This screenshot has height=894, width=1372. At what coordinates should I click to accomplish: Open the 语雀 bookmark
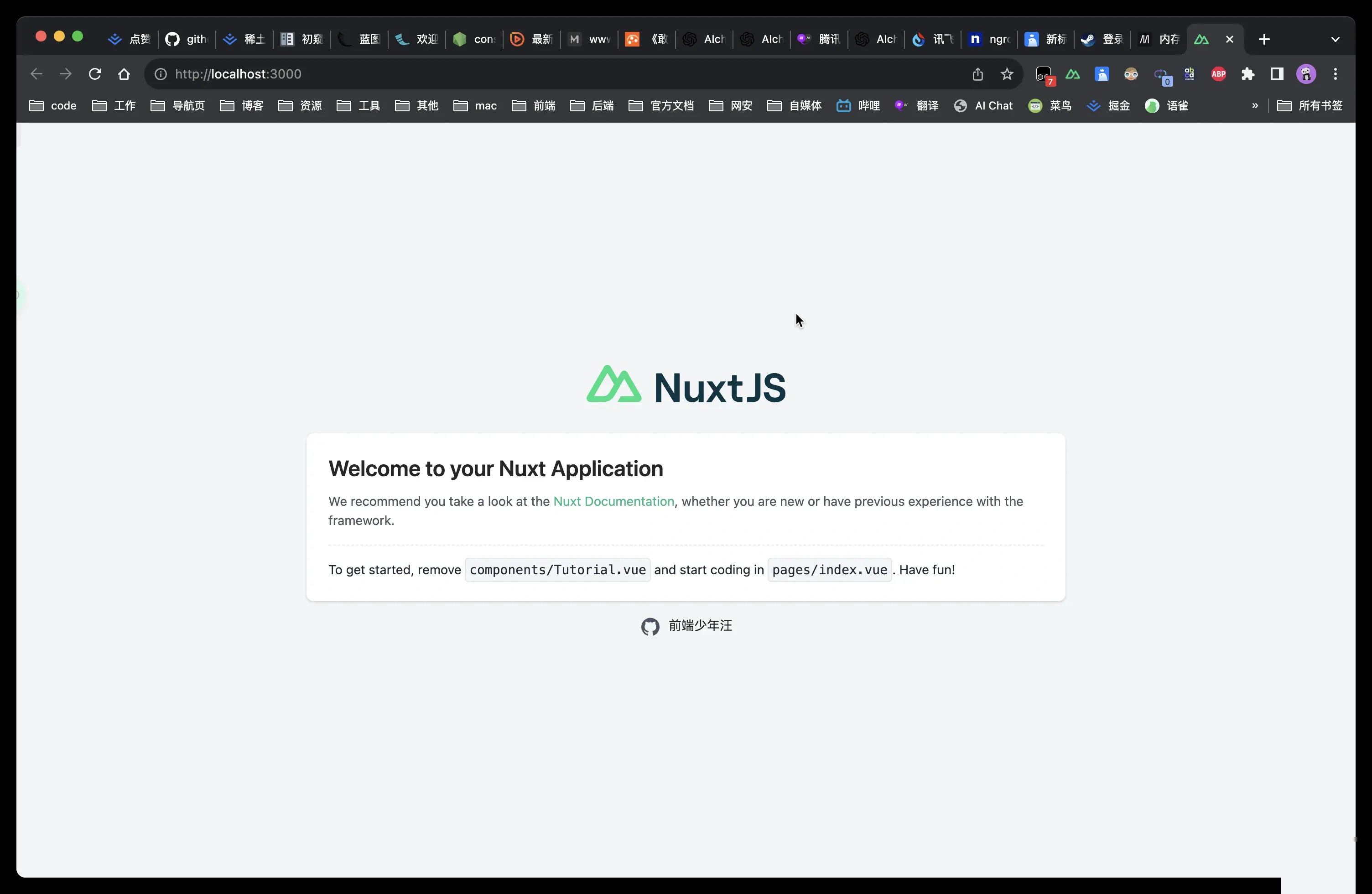tap(1167, 105)
